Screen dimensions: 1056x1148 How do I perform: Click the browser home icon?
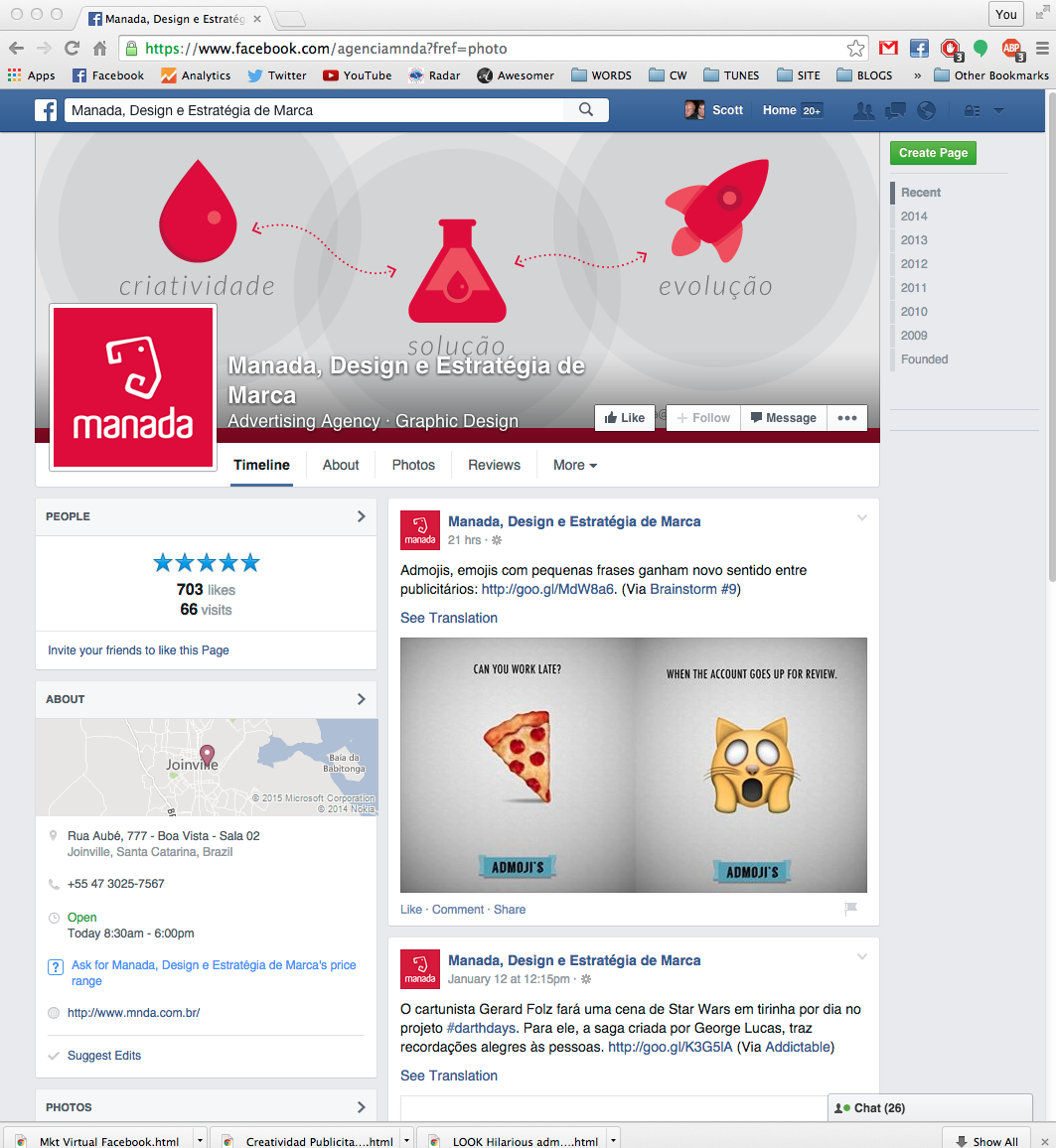point(99,49)
